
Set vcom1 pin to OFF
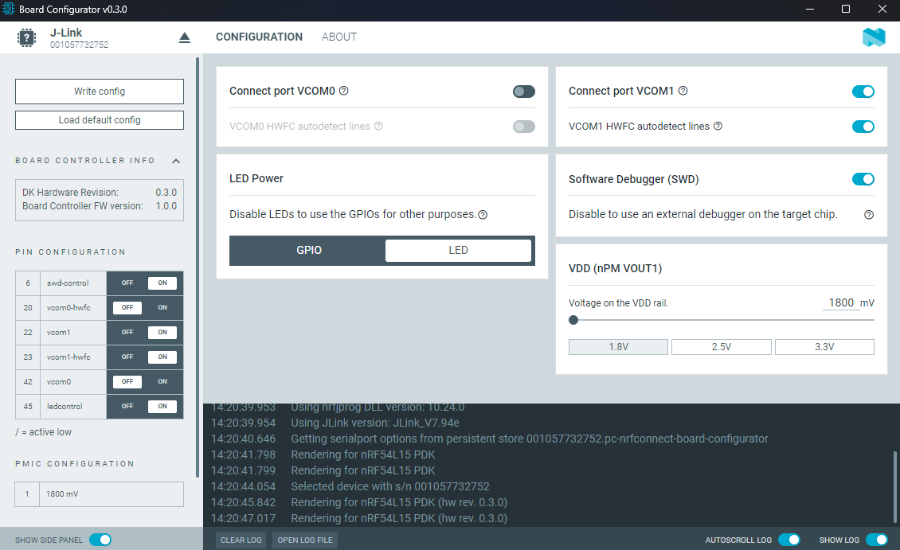[x=127, y=332]
